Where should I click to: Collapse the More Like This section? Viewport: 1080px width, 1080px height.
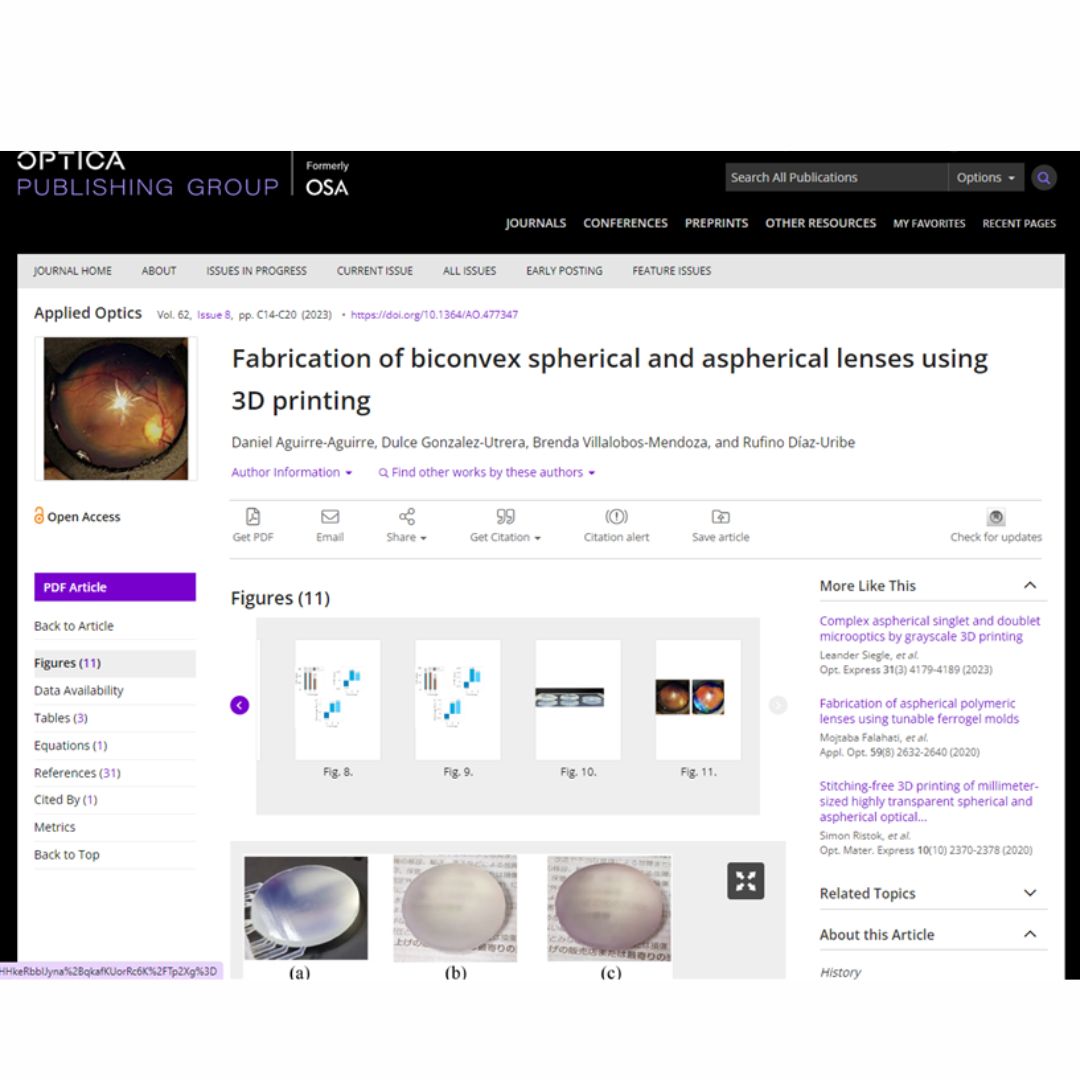1030,585
